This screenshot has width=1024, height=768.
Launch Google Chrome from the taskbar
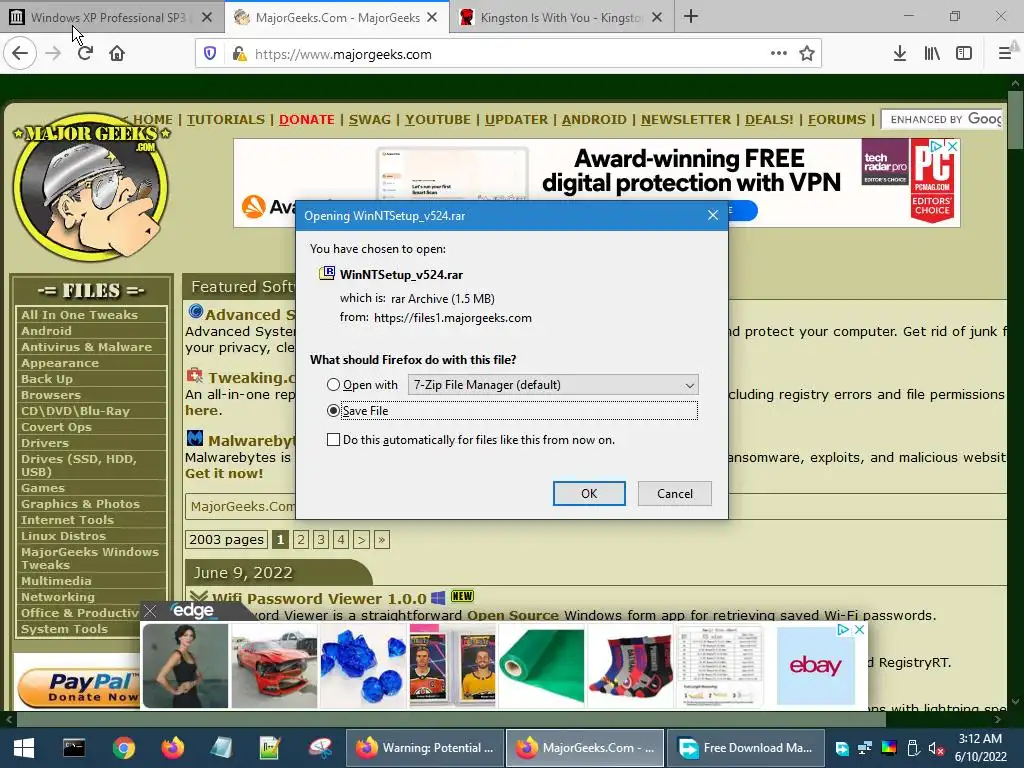tap(123, 748)
